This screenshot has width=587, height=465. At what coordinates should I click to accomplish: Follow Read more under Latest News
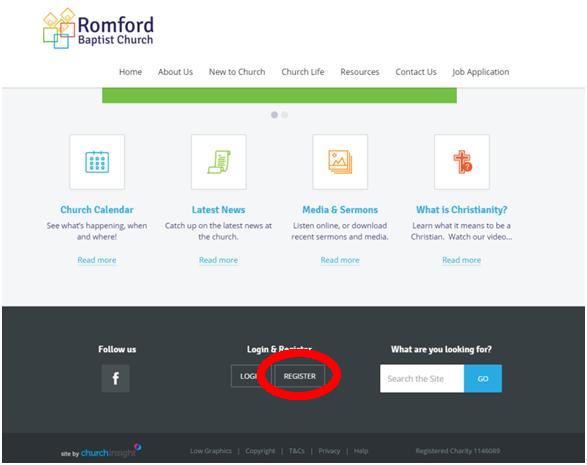tap(219, 260)
